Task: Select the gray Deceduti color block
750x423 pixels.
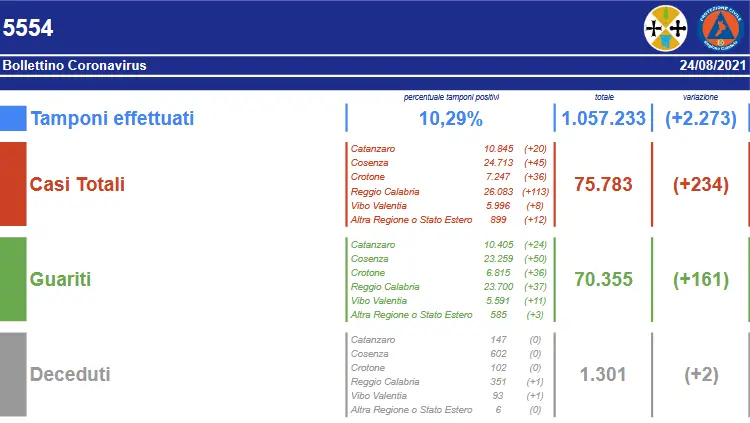Action: tap(13, 374)
